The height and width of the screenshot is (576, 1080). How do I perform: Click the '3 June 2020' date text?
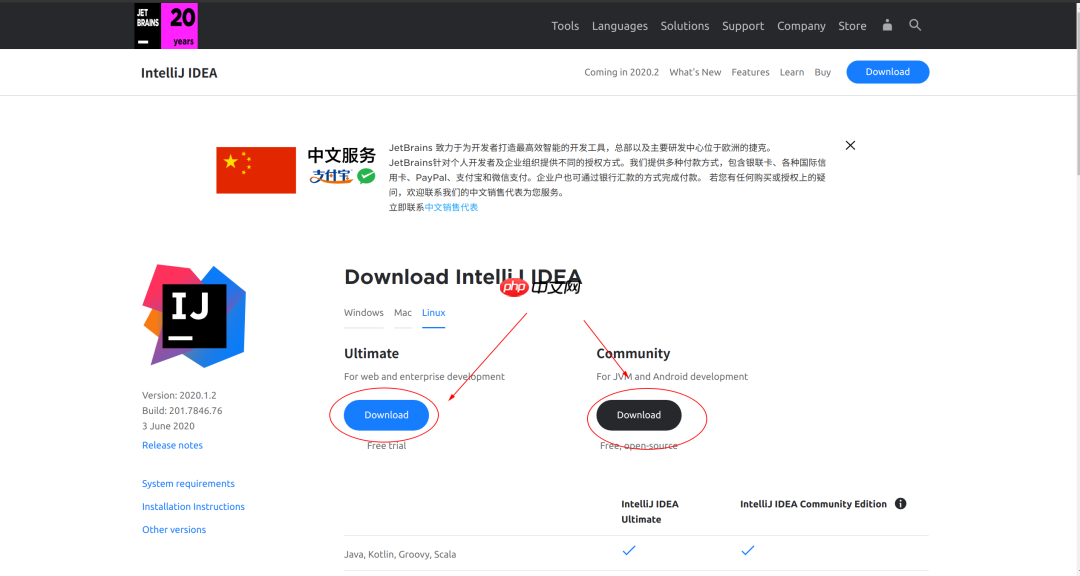point(168,426)
